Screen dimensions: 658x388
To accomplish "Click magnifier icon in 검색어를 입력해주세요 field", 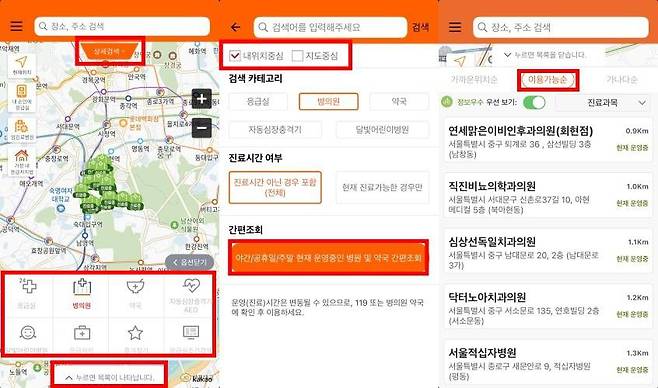I will click(263, 27).
